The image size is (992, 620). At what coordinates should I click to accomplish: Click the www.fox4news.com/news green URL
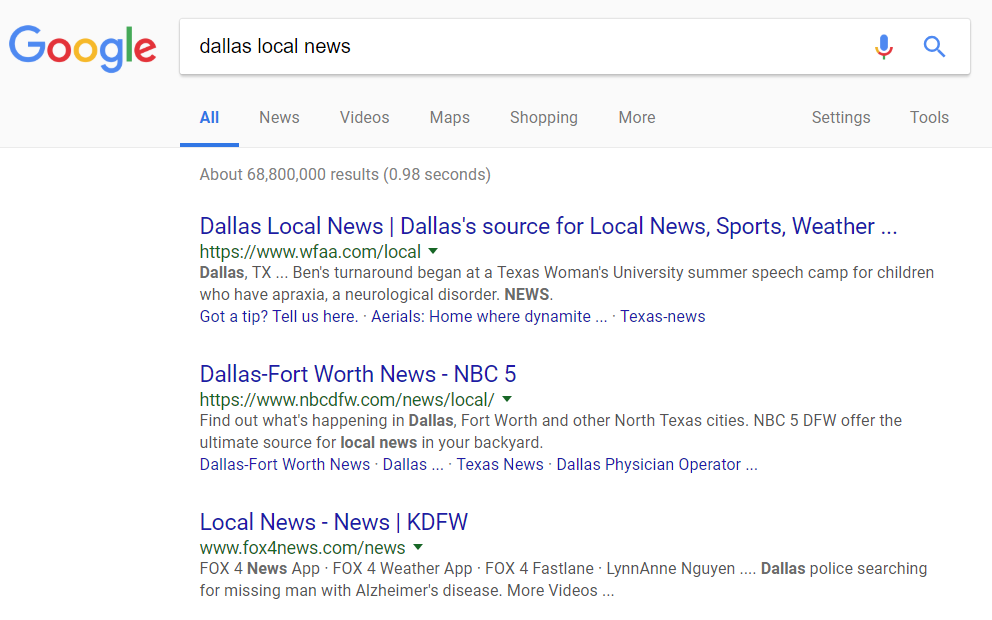[x=302, y=548]
